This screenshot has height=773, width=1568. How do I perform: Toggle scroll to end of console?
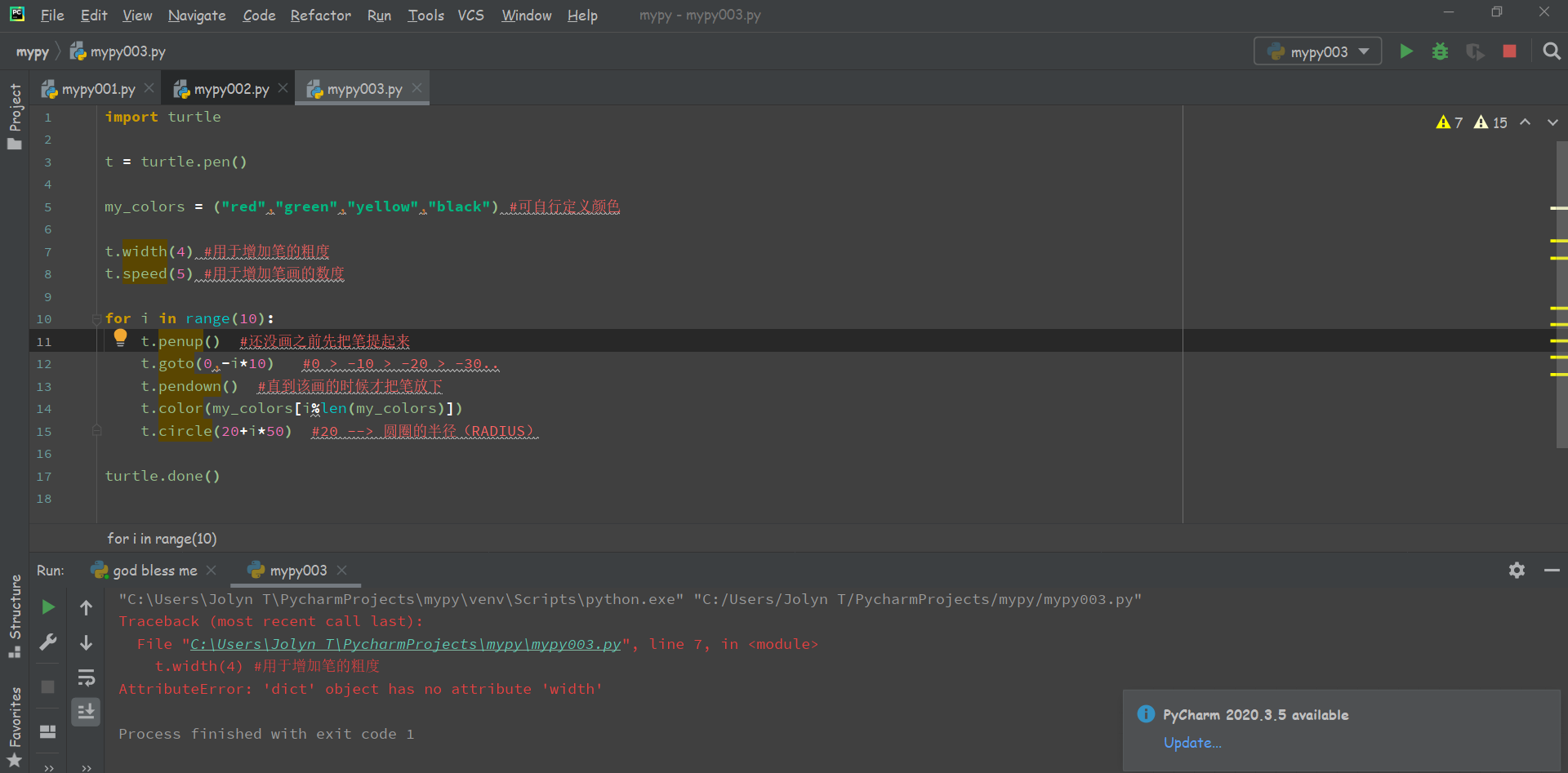point(86,712)
